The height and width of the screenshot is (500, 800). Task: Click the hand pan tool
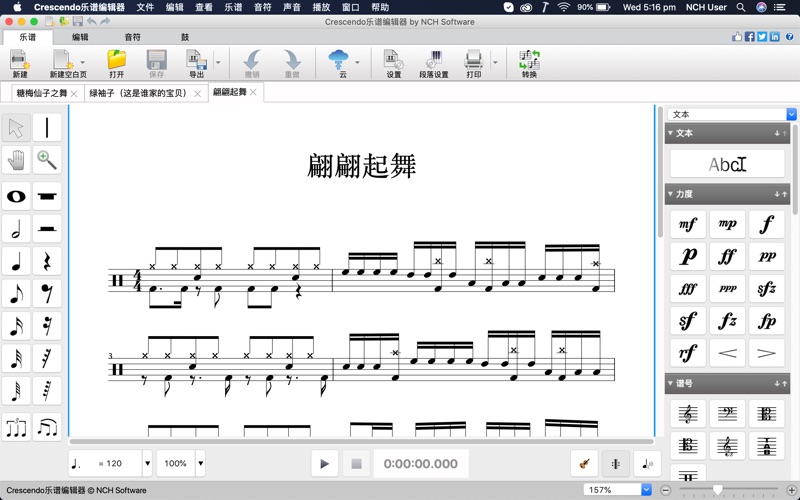click(16, 160)
